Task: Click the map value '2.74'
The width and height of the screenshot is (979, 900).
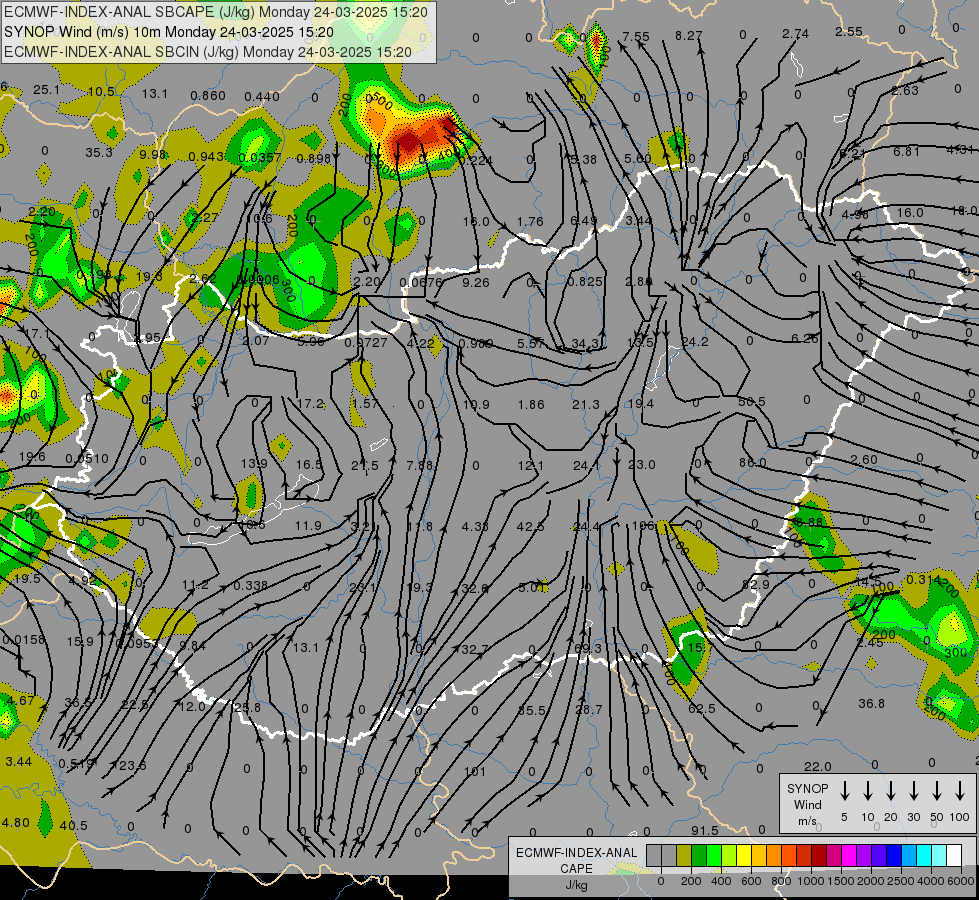Action: [795, 34]
